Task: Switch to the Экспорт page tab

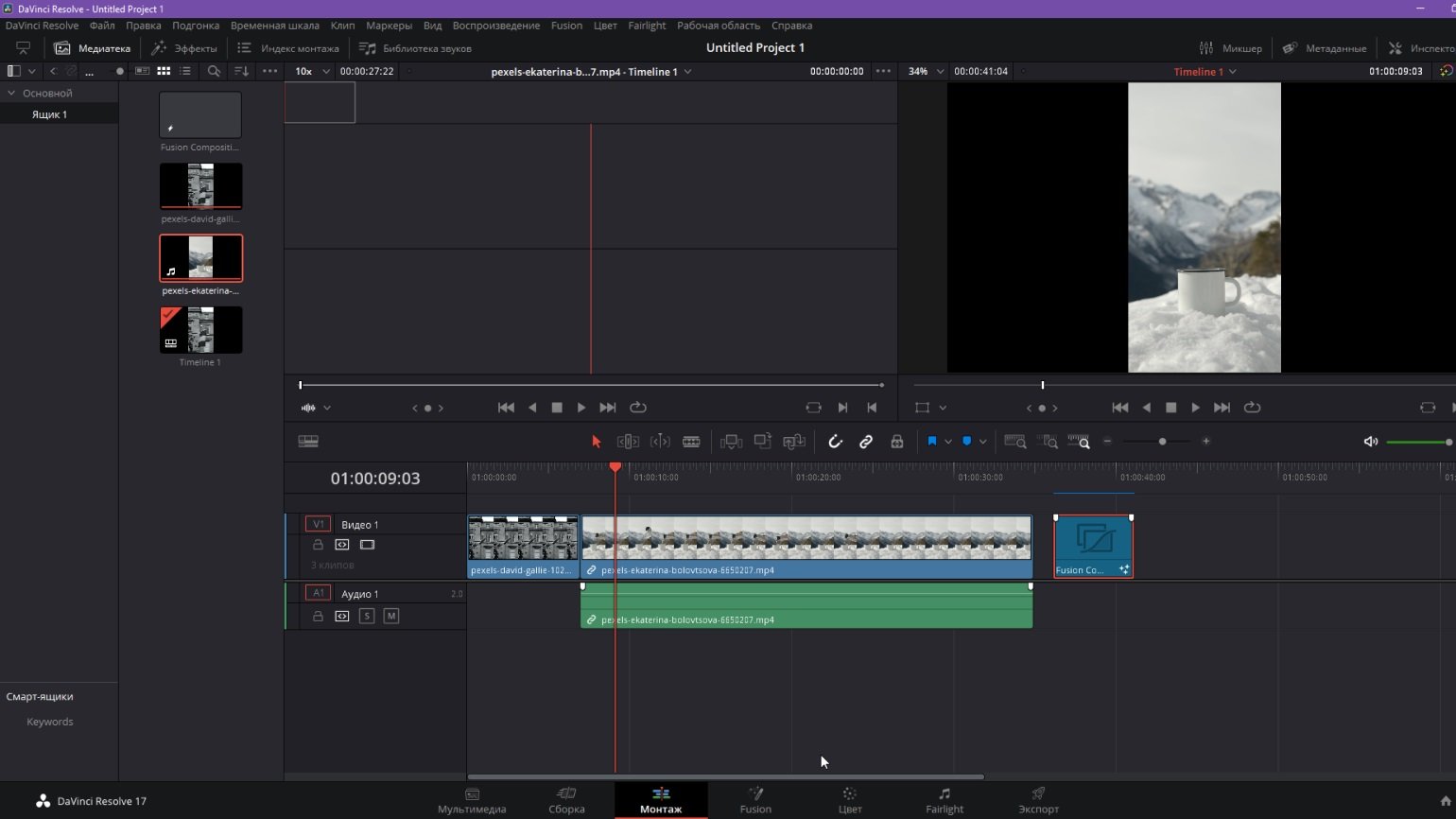Action: pos(1038,800)
